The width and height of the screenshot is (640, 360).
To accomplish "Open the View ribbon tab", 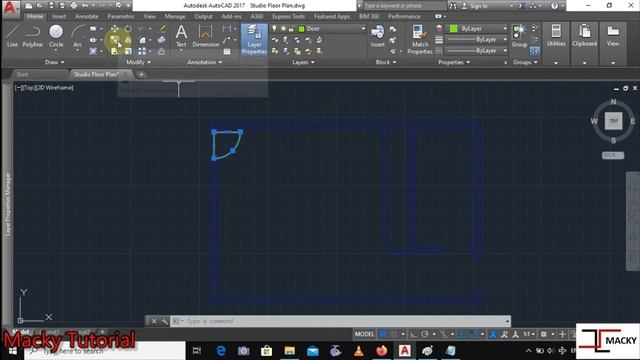I will point(149,16).
